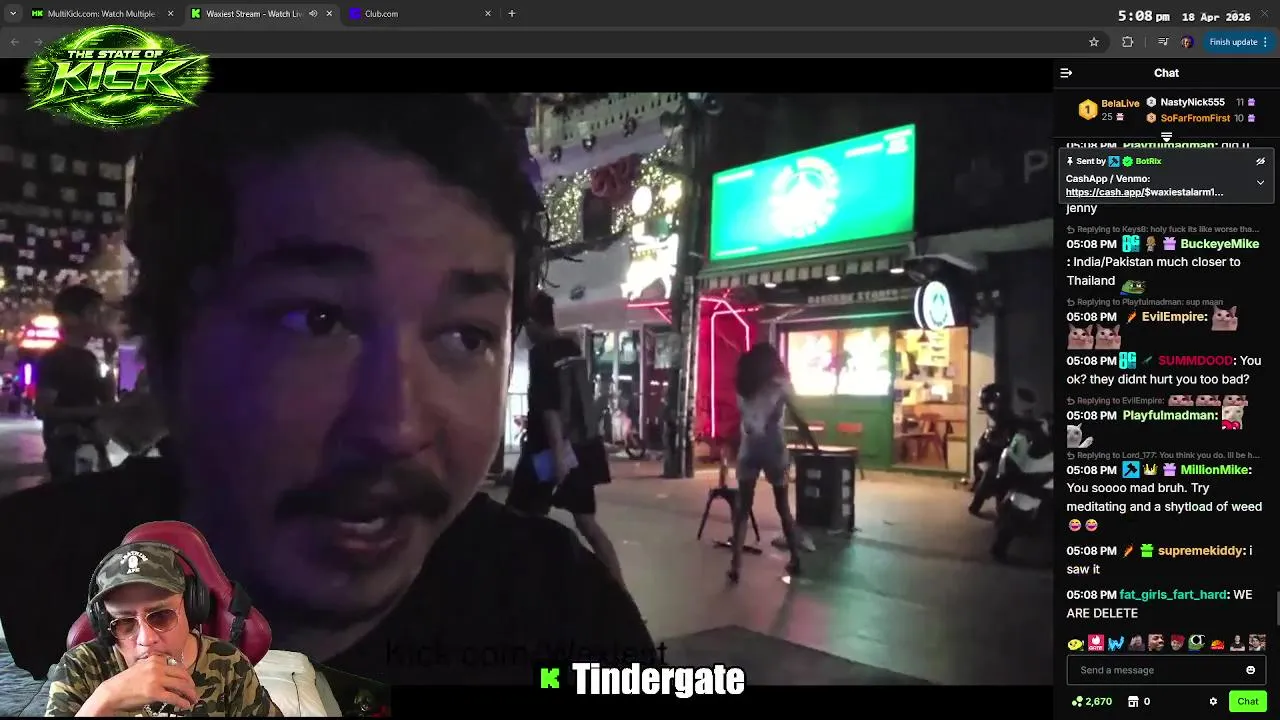Expand the gift leaderboard handle
The width and height of the screenshot is (1280, 720).
pyautogui.click(x=1166, y=137)
